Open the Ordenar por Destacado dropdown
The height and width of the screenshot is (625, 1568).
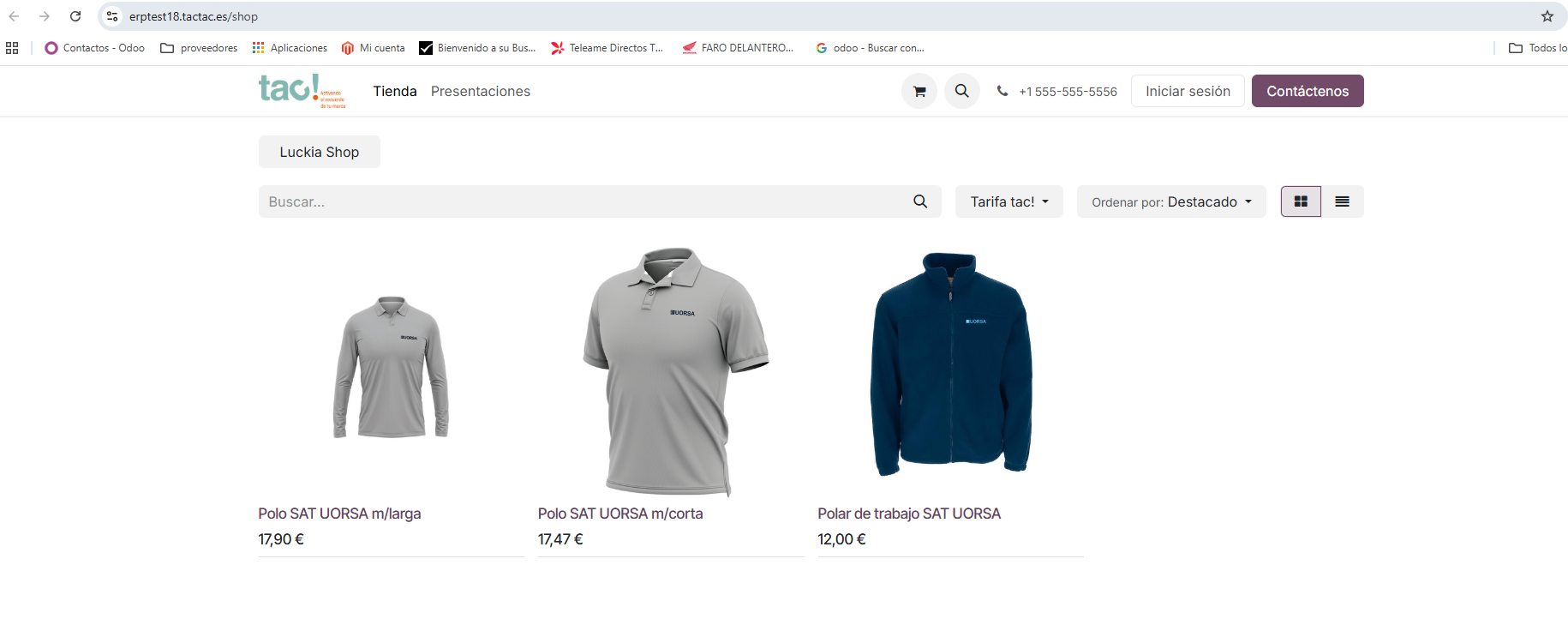pyautogui.click(x=1170, y=201)
